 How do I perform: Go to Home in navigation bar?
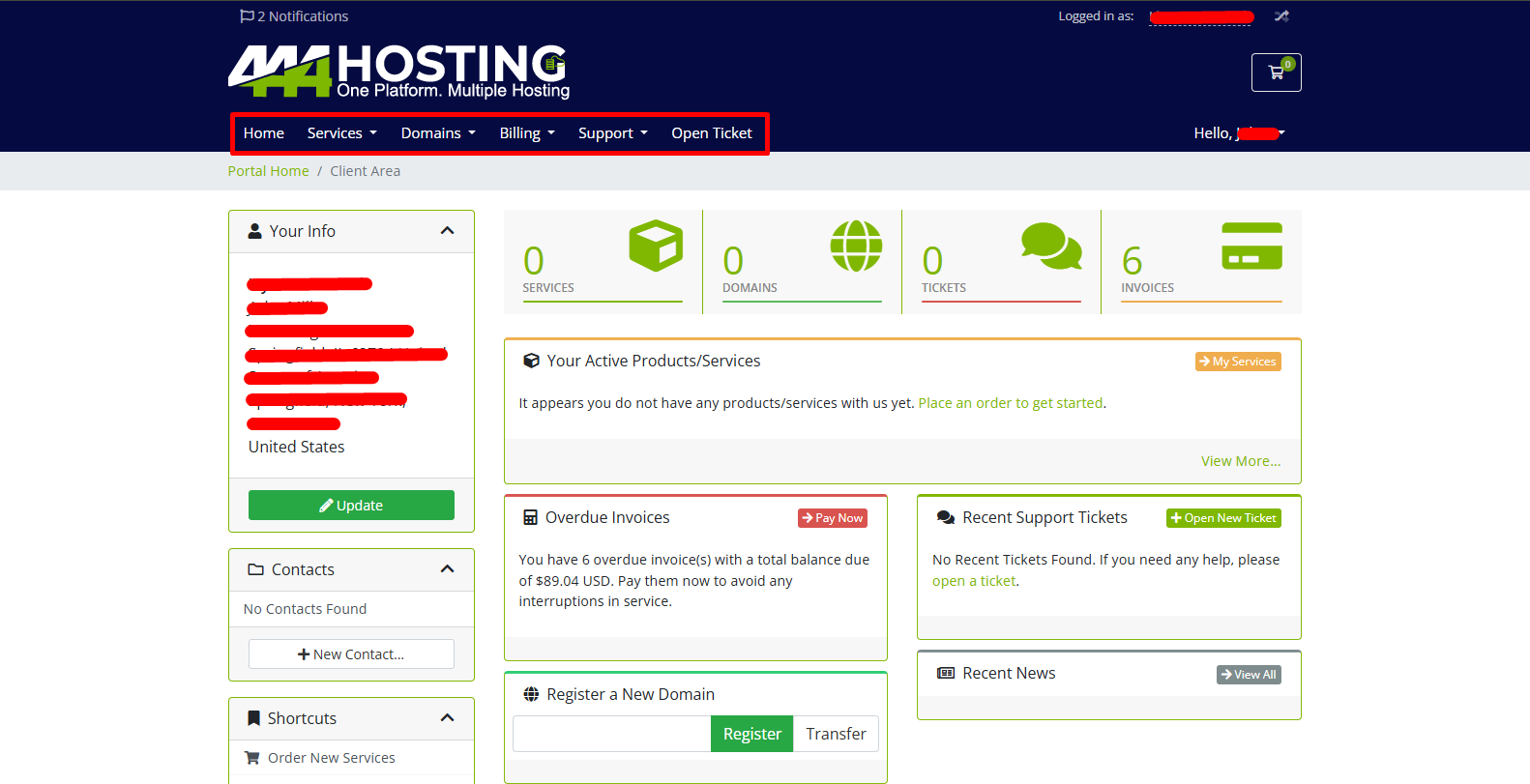[x=263, y=133]
